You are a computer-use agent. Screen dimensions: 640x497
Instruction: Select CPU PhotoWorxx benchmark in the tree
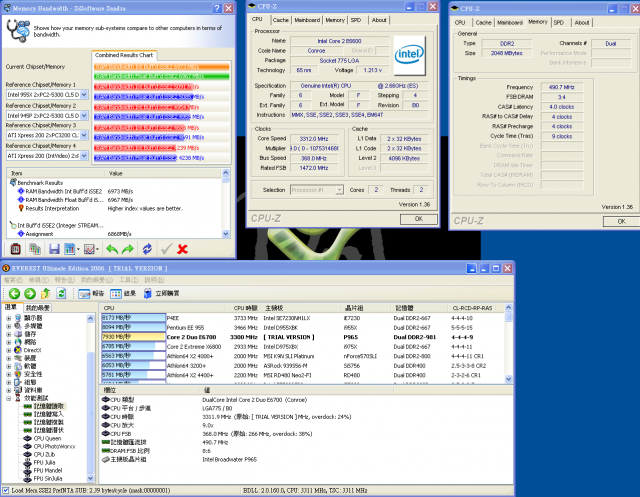(x=54, y=446)
